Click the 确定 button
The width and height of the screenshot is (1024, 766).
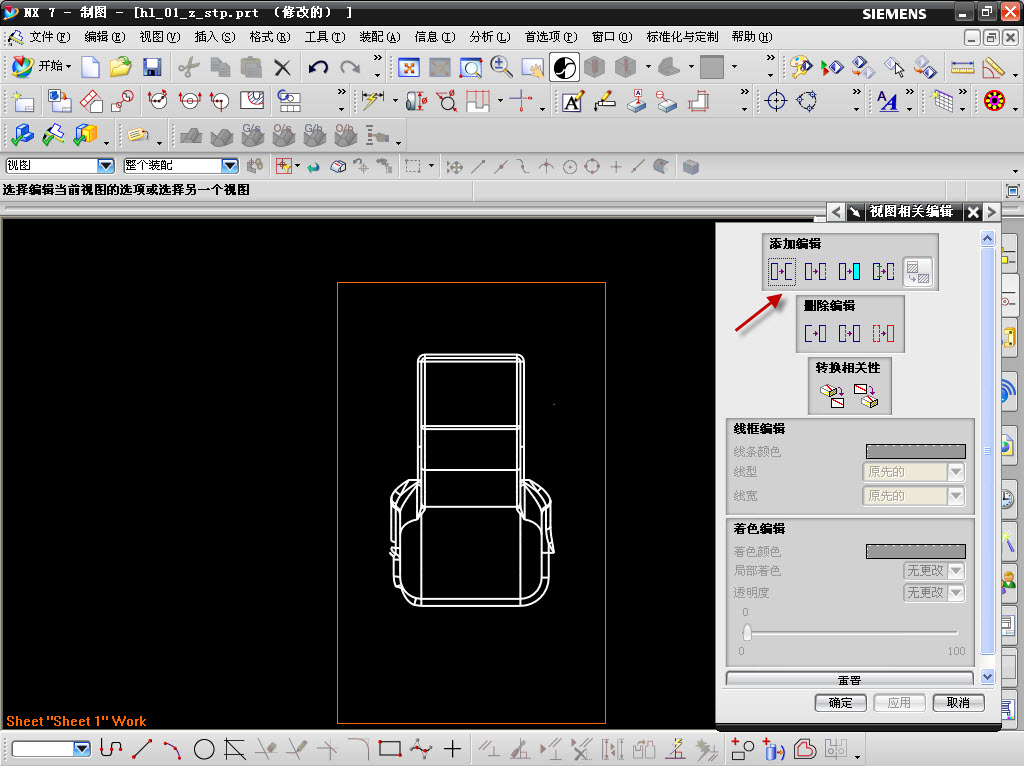pyautogui.click(x=840, y=703)
